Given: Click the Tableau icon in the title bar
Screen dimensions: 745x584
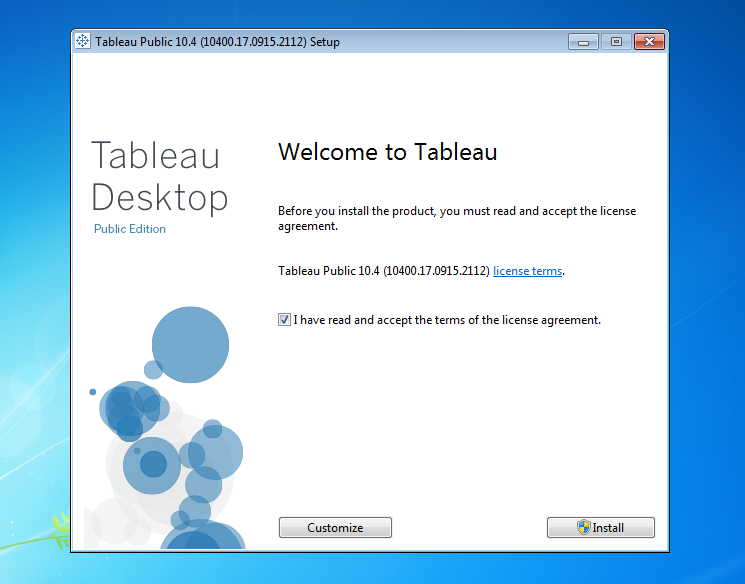Looking at the screenshot, I should coord(83,41).
